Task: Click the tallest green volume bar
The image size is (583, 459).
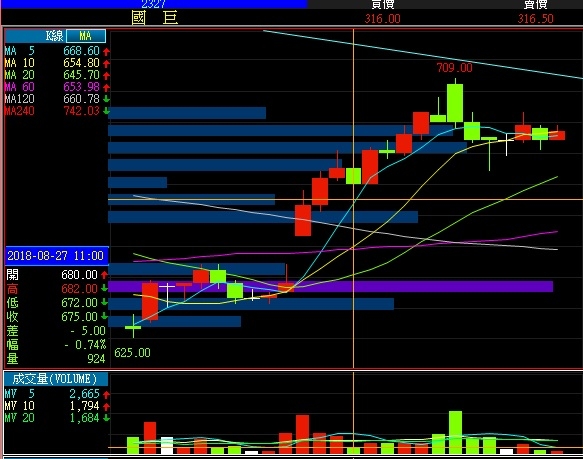Action: (x=455, y=432)
